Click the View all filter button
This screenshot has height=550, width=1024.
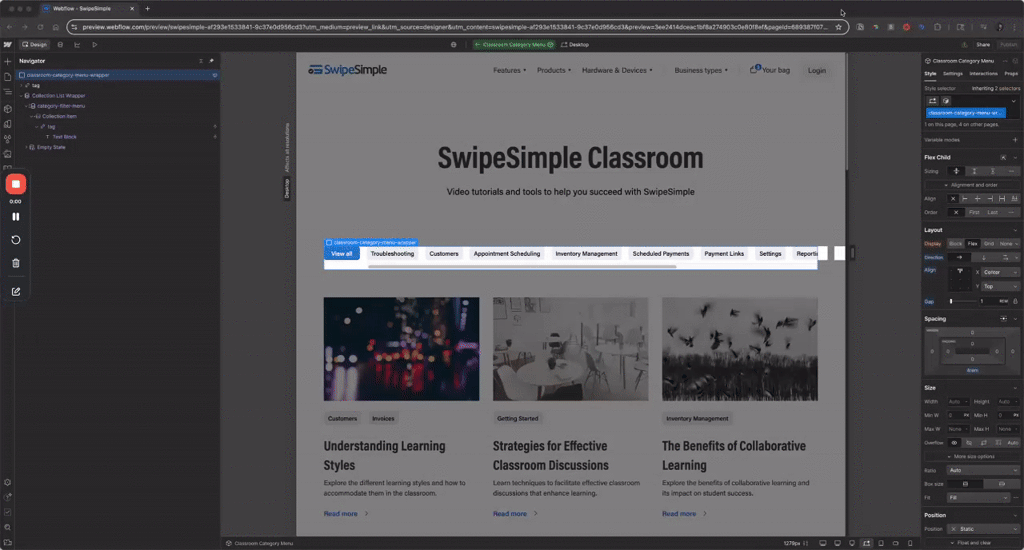click(x=342, y=253)
